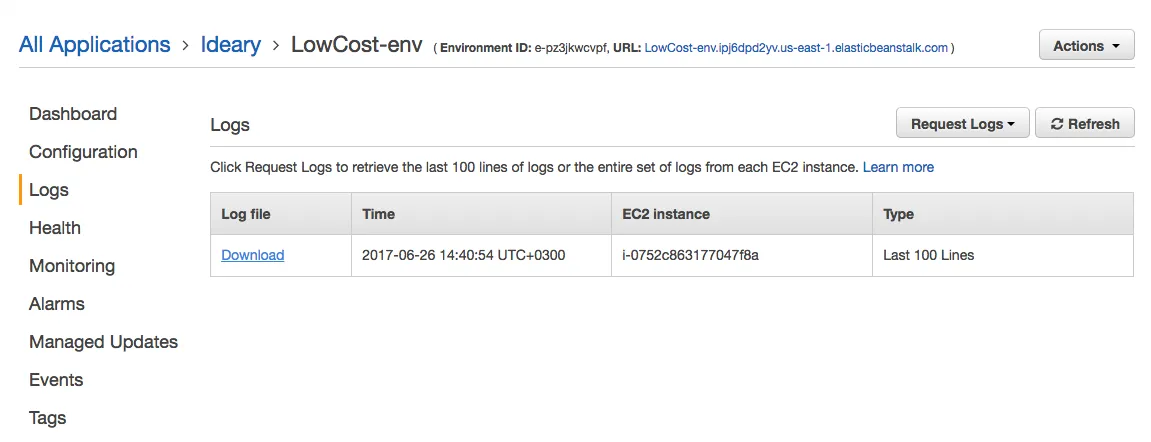Image resolution: width=1151 pixels, height=442 pixels.
Task: Open the Ideary application breadcrumb link
Action: (230, 45)
